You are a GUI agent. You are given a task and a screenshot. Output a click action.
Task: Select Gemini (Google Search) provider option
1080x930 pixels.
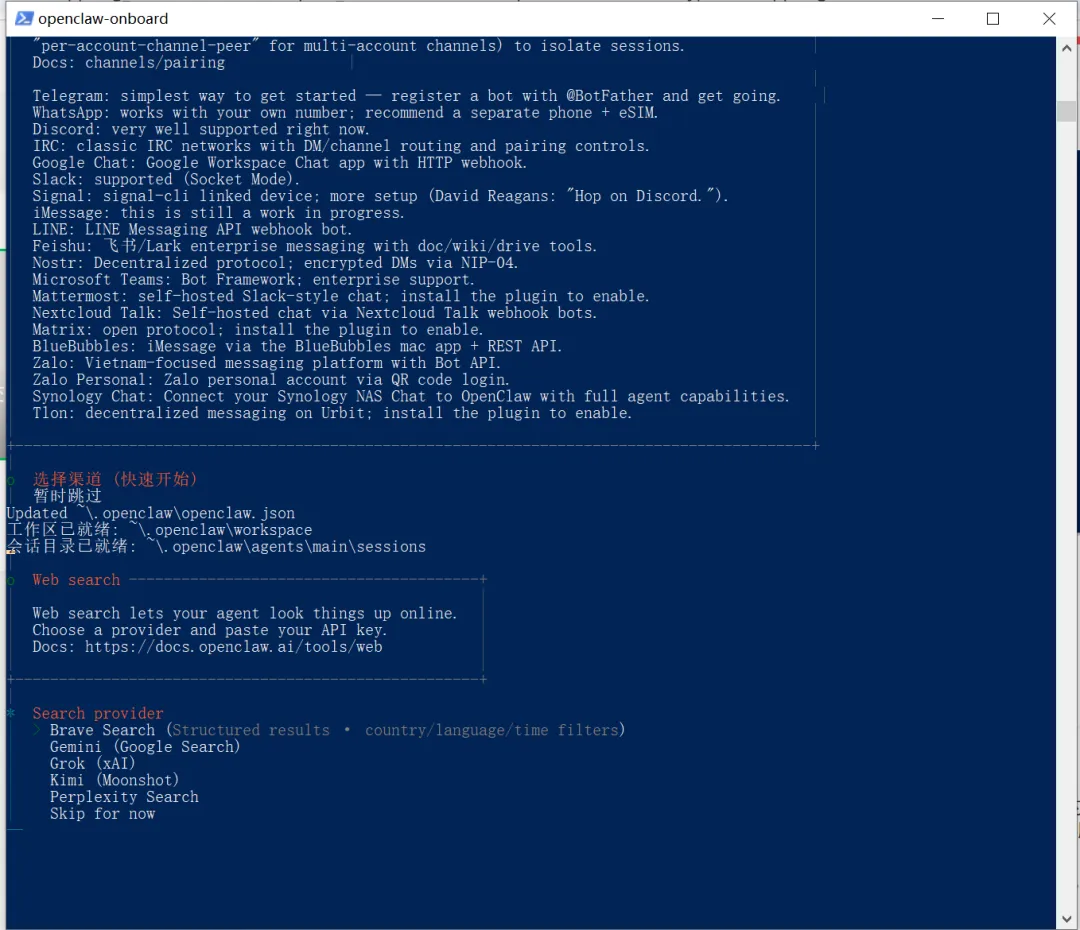[145, 747]
